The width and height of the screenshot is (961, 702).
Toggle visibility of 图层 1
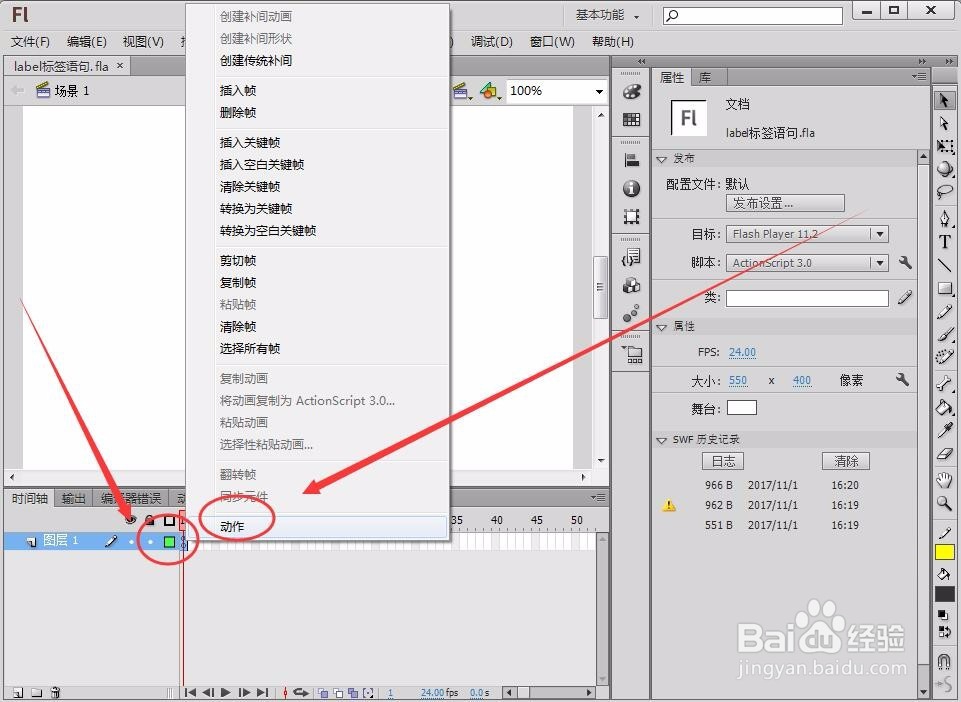tap(130, 540)
